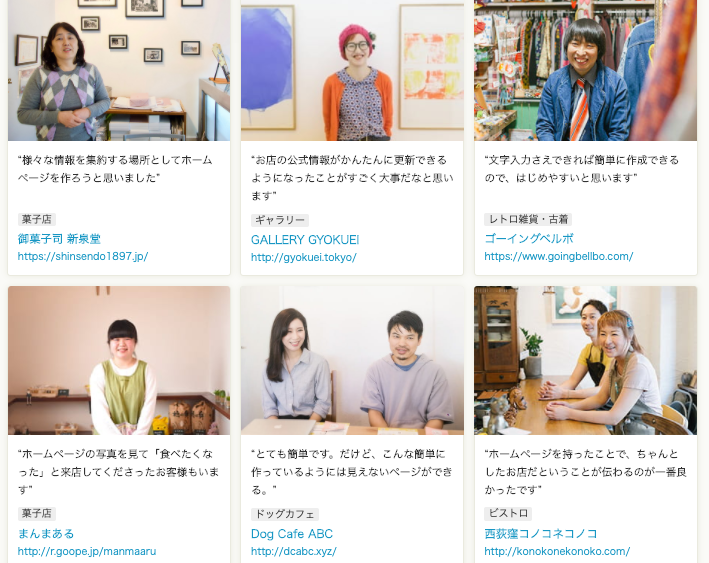709x563 pixels.
Task: Select the photo of woman in green apron
Action: tap(119, 360)
